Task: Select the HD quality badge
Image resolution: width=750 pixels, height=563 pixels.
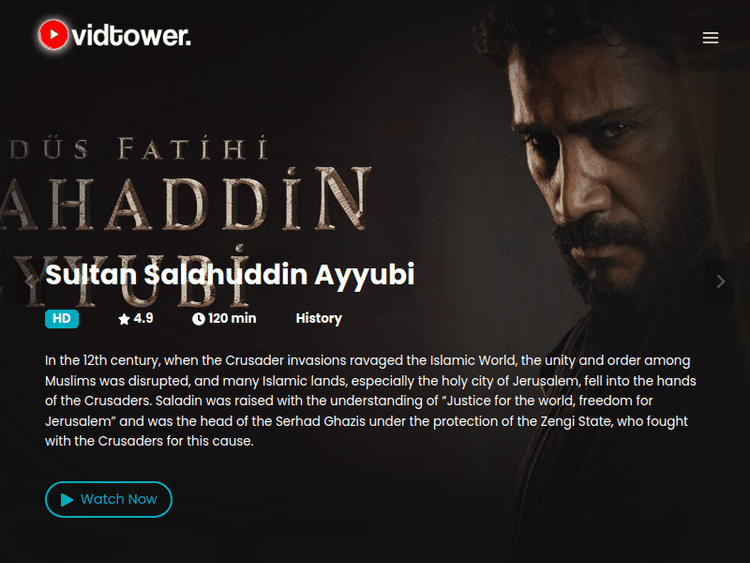Action: click(x=62, y=319)
